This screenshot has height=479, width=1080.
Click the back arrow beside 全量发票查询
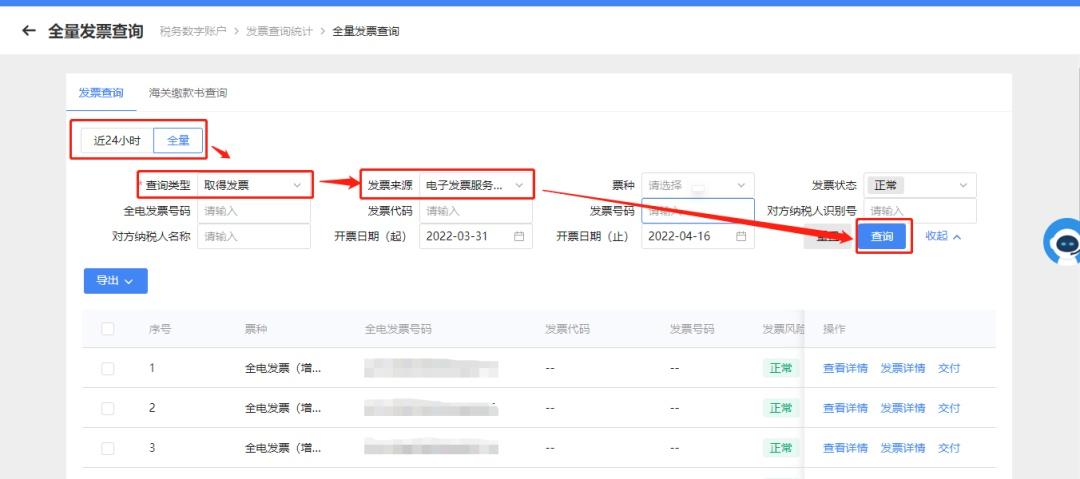point(28,31)
